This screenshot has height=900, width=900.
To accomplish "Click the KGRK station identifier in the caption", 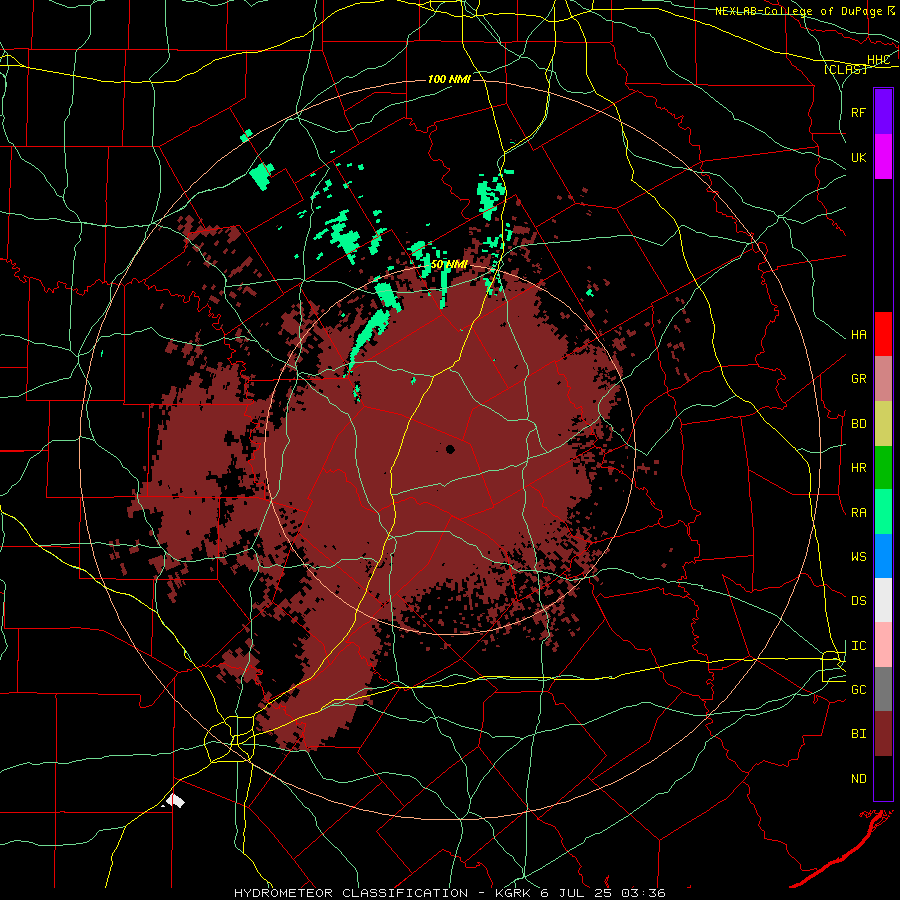I will (515, 893).
